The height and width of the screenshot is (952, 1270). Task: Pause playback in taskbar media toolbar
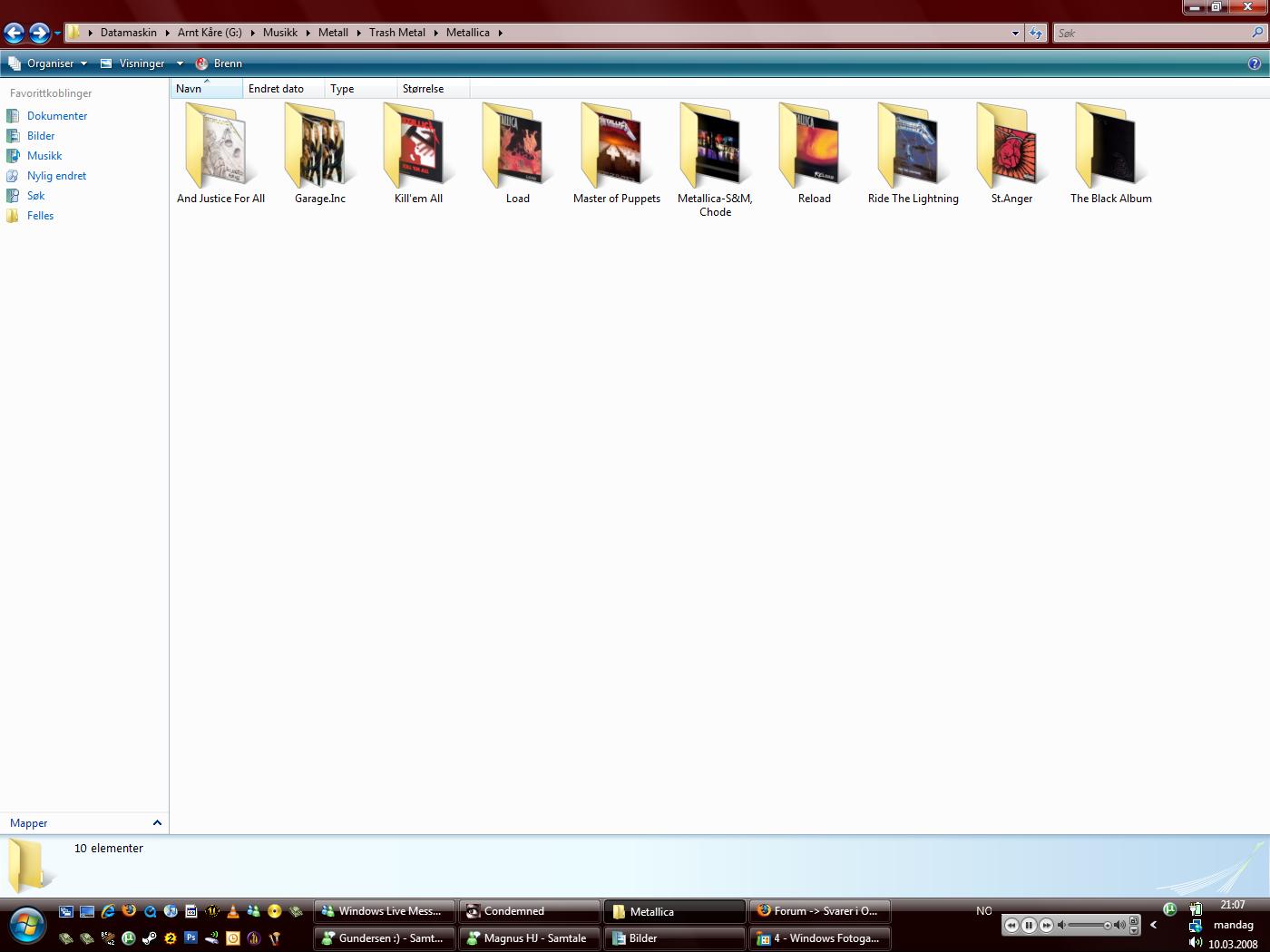(x=1029, y=925)
